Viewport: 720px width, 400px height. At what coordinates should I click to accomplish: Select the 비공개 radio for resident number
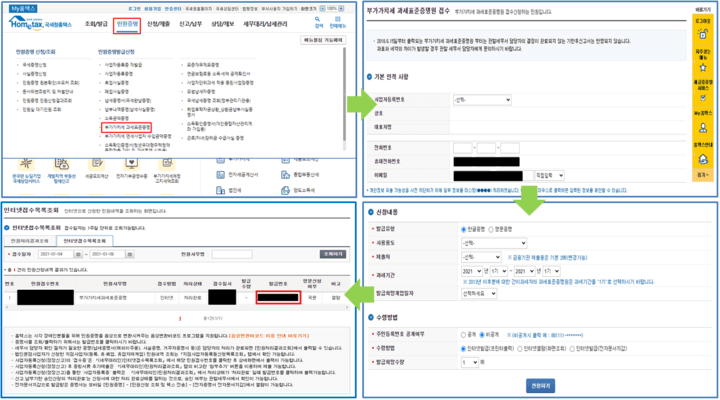point(482,335)
